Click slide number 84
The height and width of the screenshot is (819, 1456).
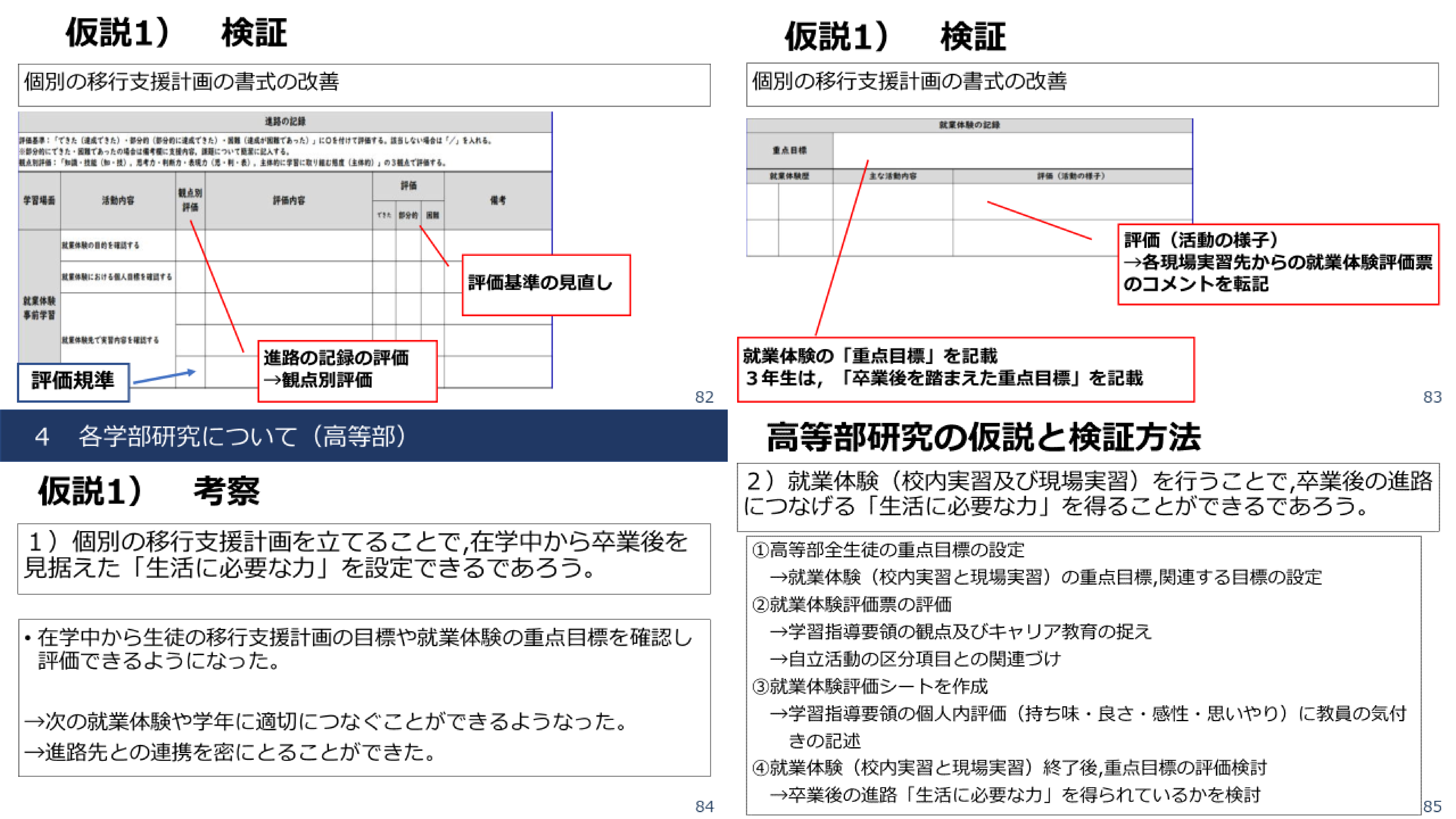click(704, 807)
